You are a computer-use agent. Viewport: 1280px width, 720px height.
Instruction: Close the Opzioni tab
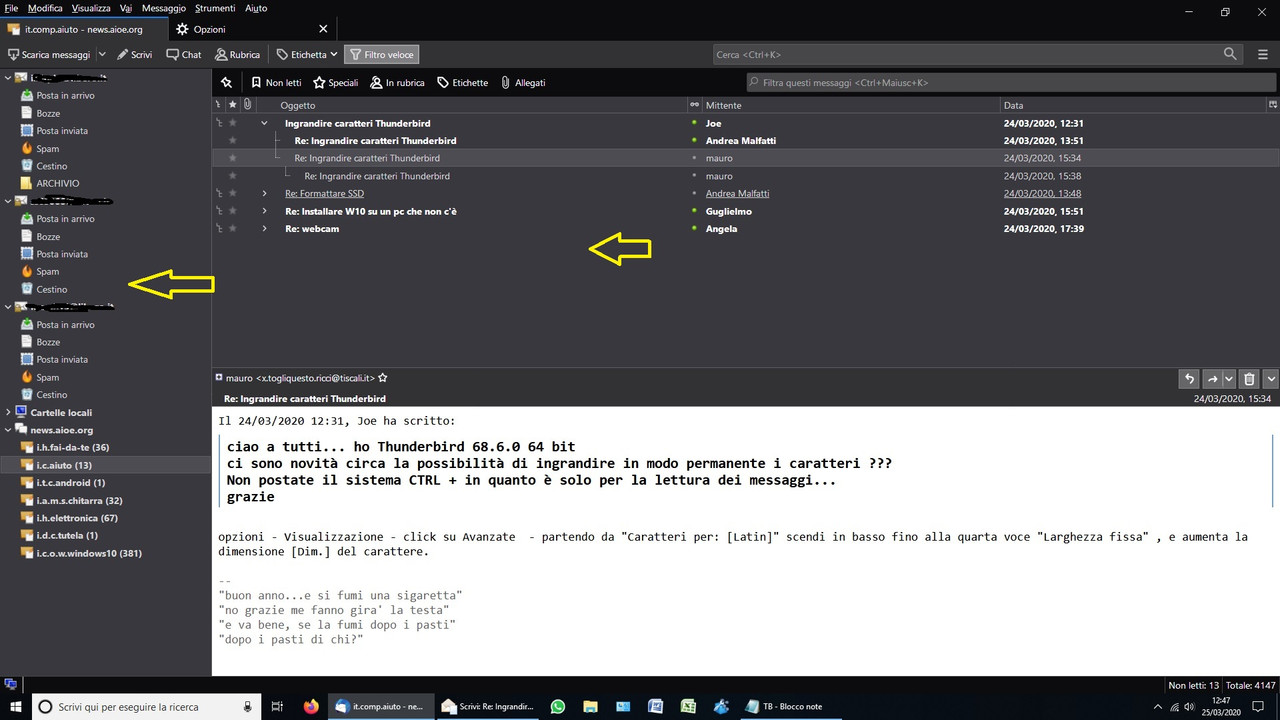coord(323,29)
